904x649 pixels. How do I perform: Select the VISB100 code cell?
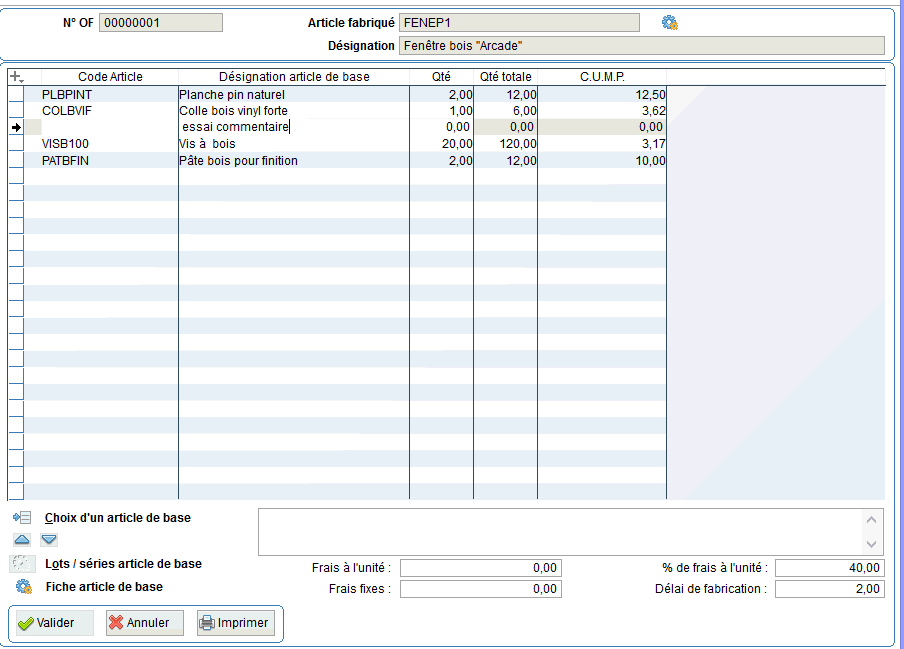coord(110,144)
